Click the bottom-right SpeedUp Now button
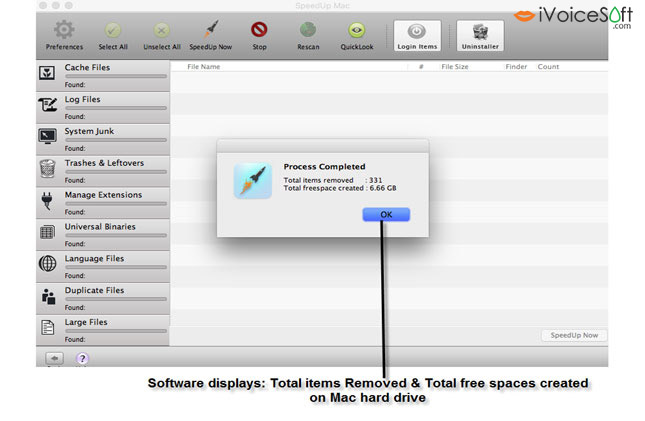This screenshot has width=645, height=421. coord(574,335)
